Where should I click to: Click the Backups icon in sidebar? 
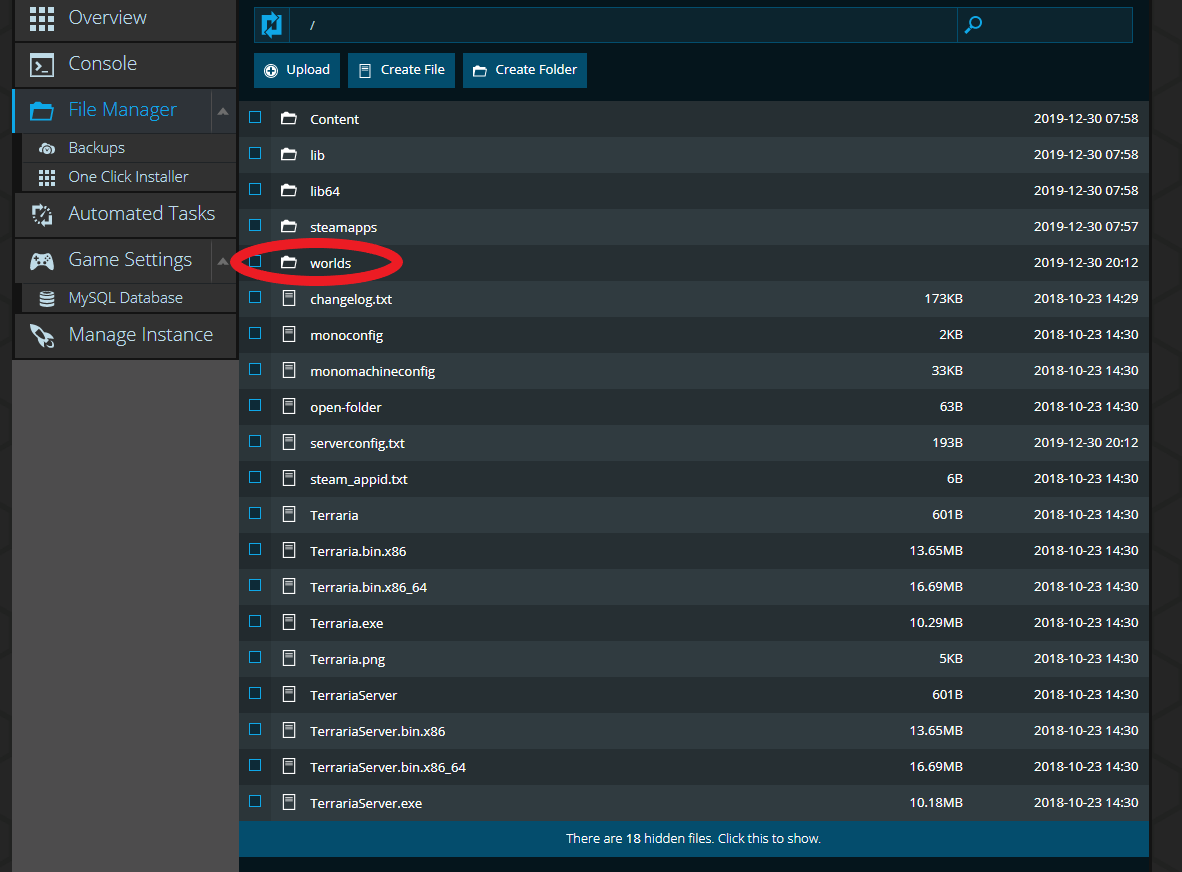coord(47,148)
